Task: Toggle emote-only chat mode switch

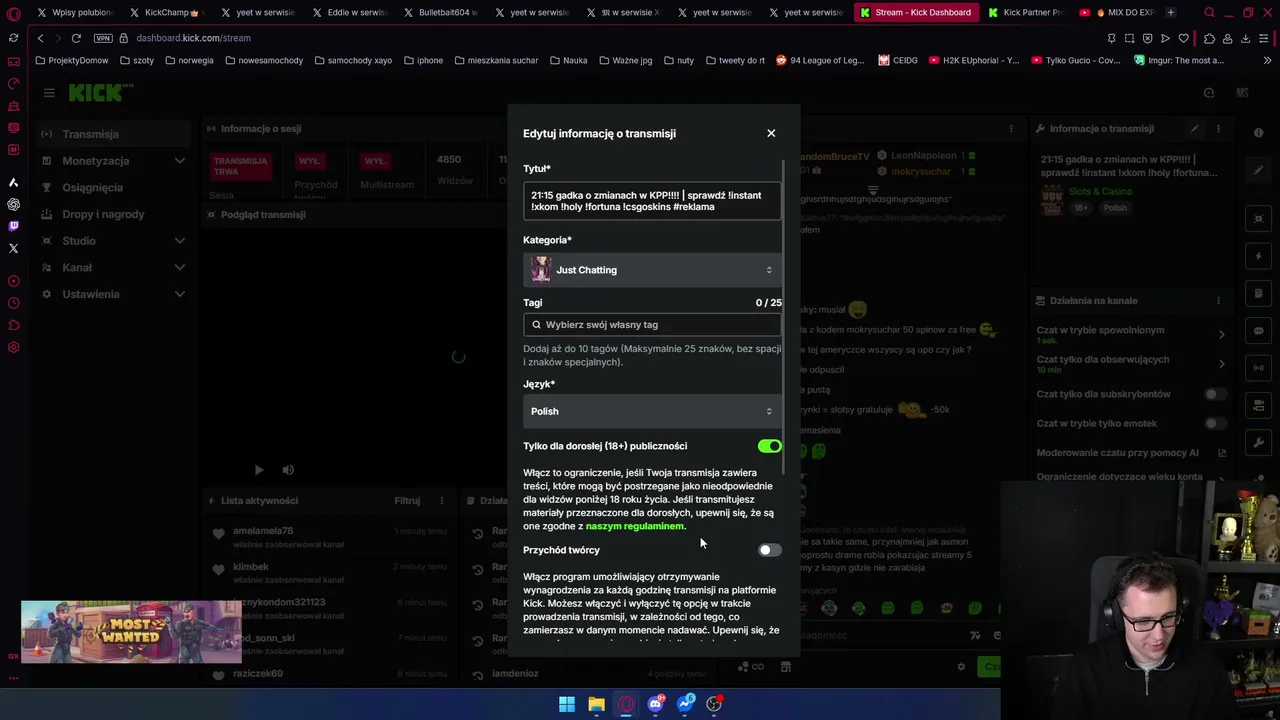Action: (1214, 423)
